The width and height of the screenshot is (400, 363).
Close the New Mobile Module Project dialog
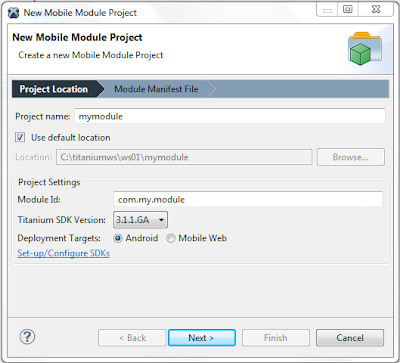coord(376,10)
